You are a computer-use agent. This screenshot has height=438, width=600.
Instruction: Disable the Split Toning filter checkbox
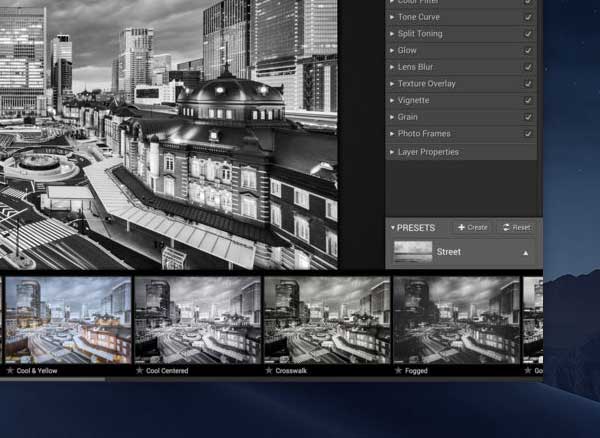tap(528, 34)
